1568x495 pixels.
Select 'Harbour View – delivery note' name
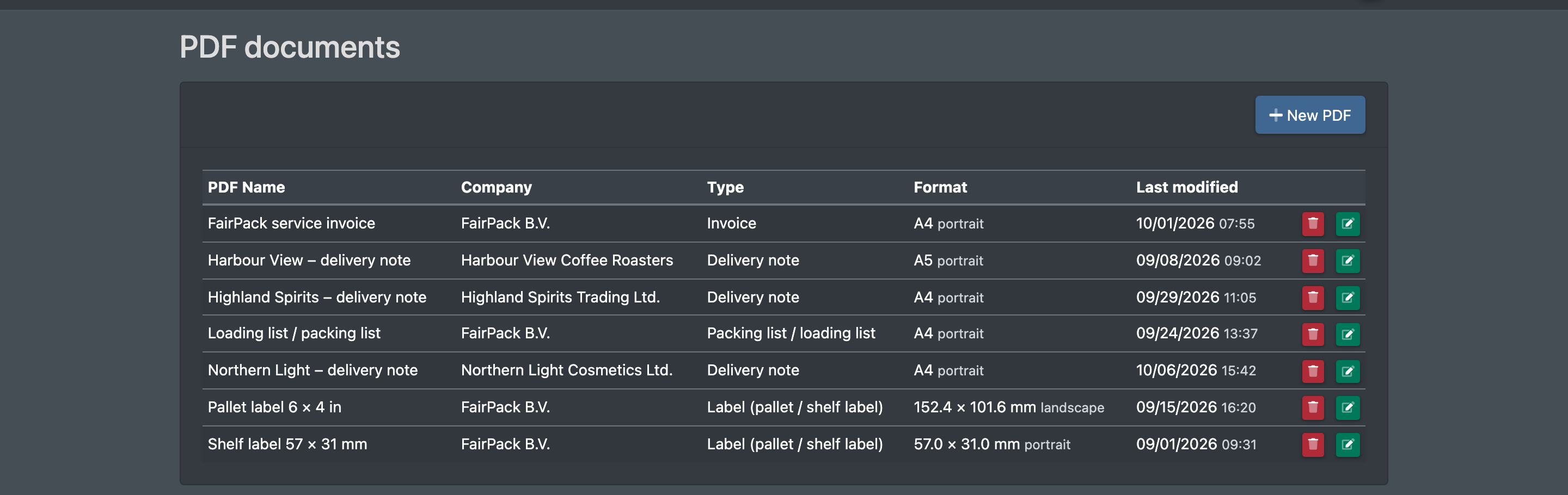point(309,260)
